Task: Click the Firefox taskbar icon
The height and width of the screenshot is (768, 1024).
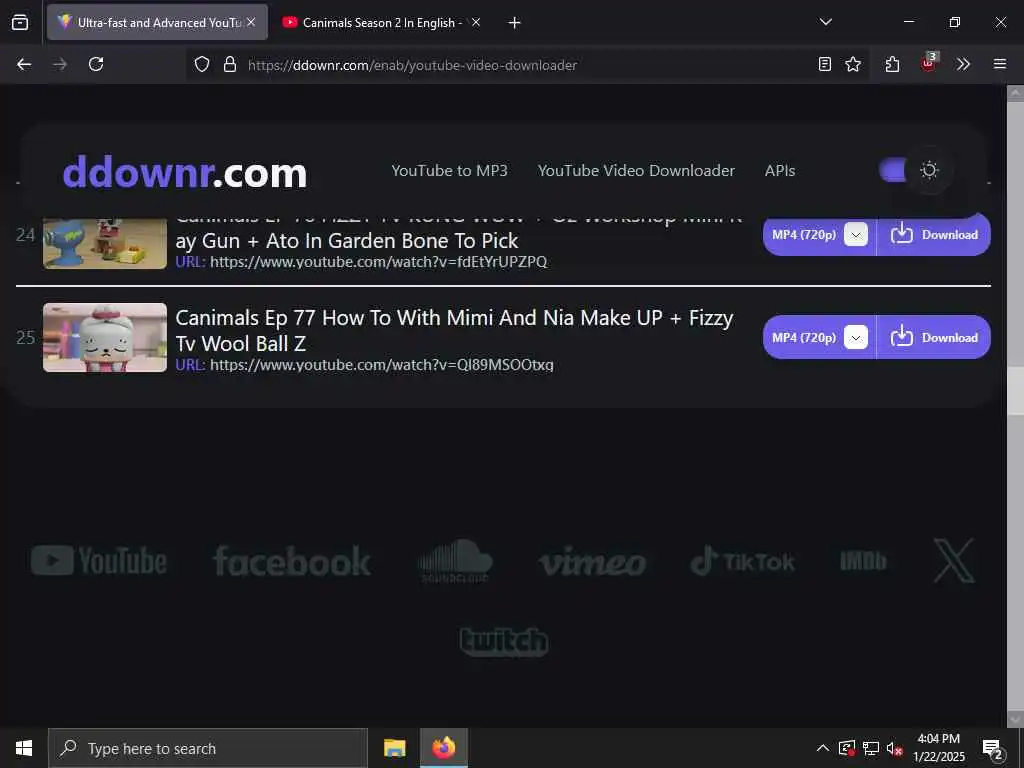Action: coord(443,748)
